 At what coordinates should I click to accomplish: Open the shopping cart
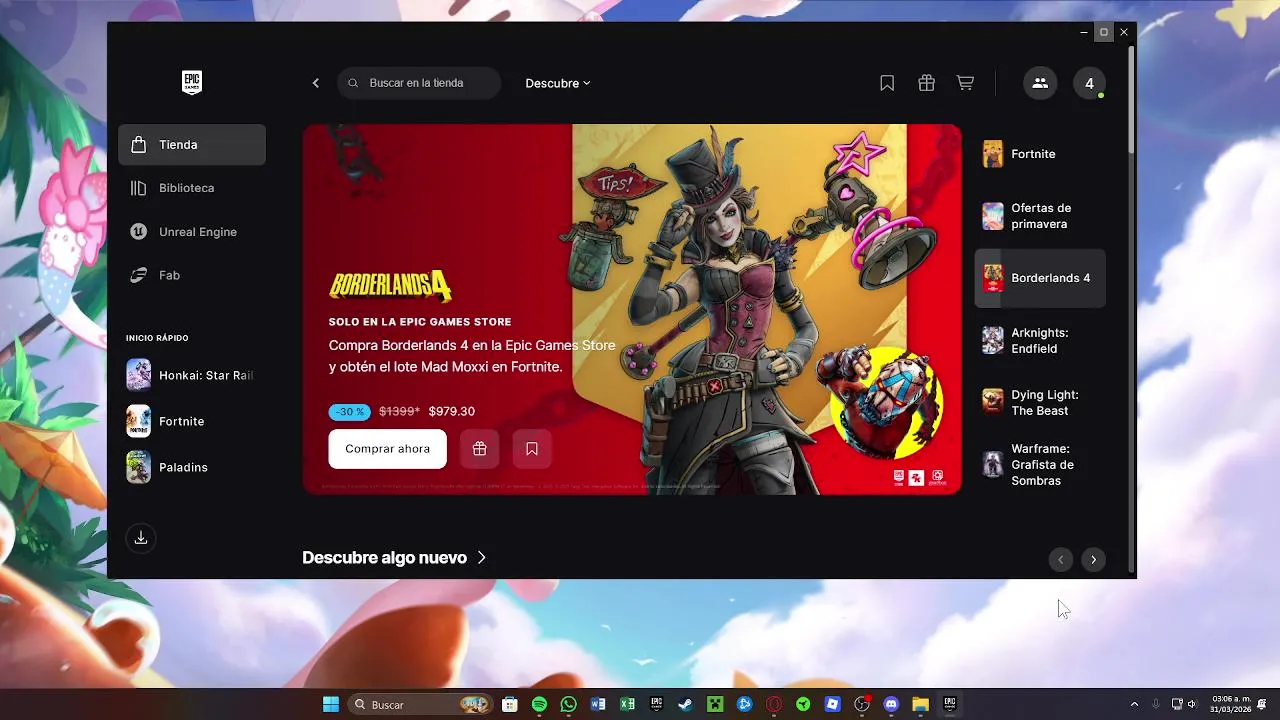click(965, 83)
